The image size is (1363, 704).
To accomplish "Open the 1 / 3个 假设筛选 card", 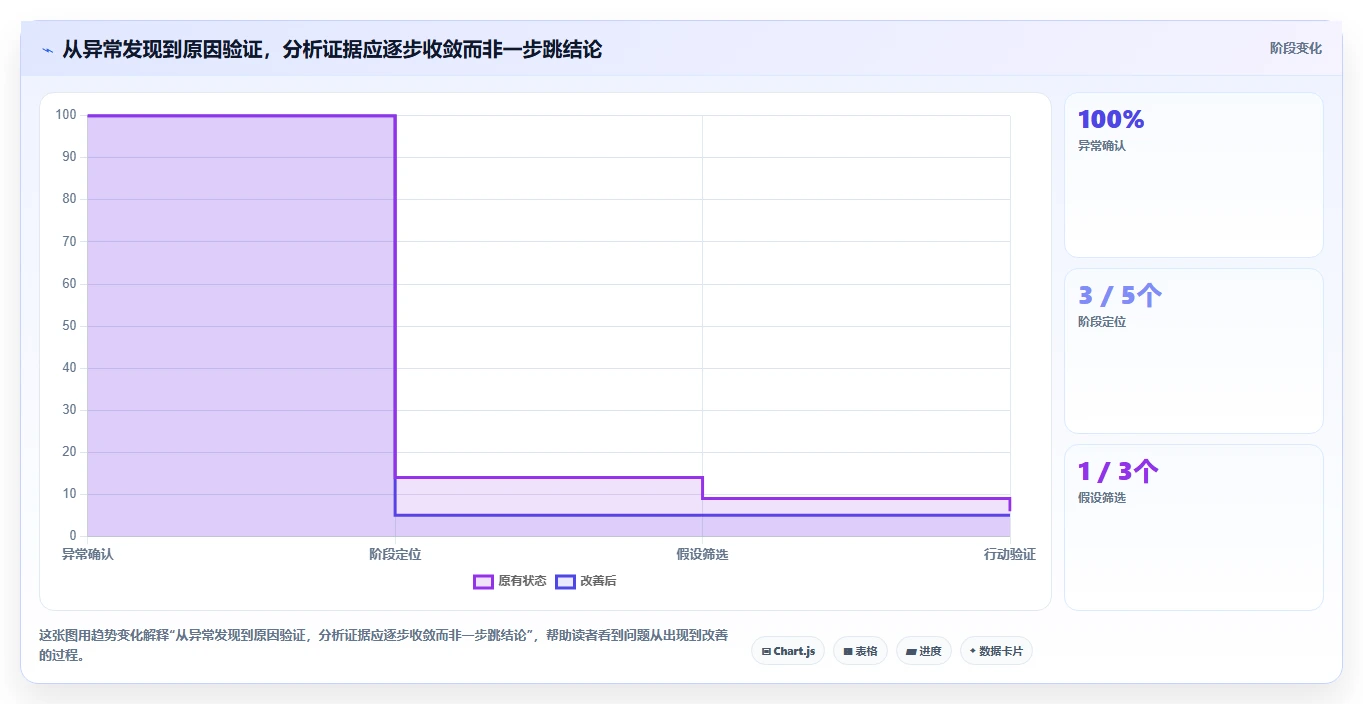I will pyautogui.click(x=1194, y=527).
